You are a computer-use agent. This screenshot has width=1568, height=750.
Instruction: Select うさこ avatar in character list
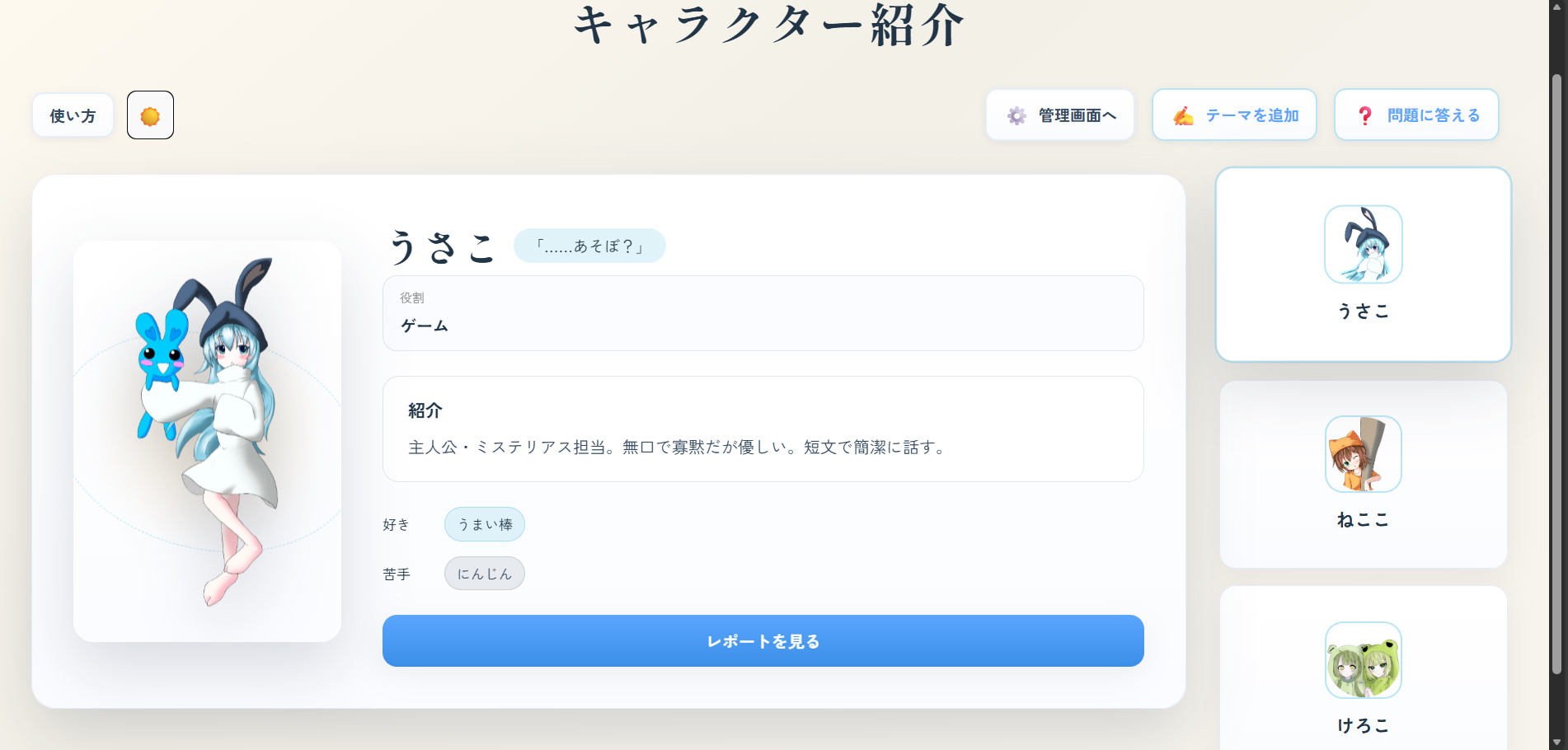1363,244
